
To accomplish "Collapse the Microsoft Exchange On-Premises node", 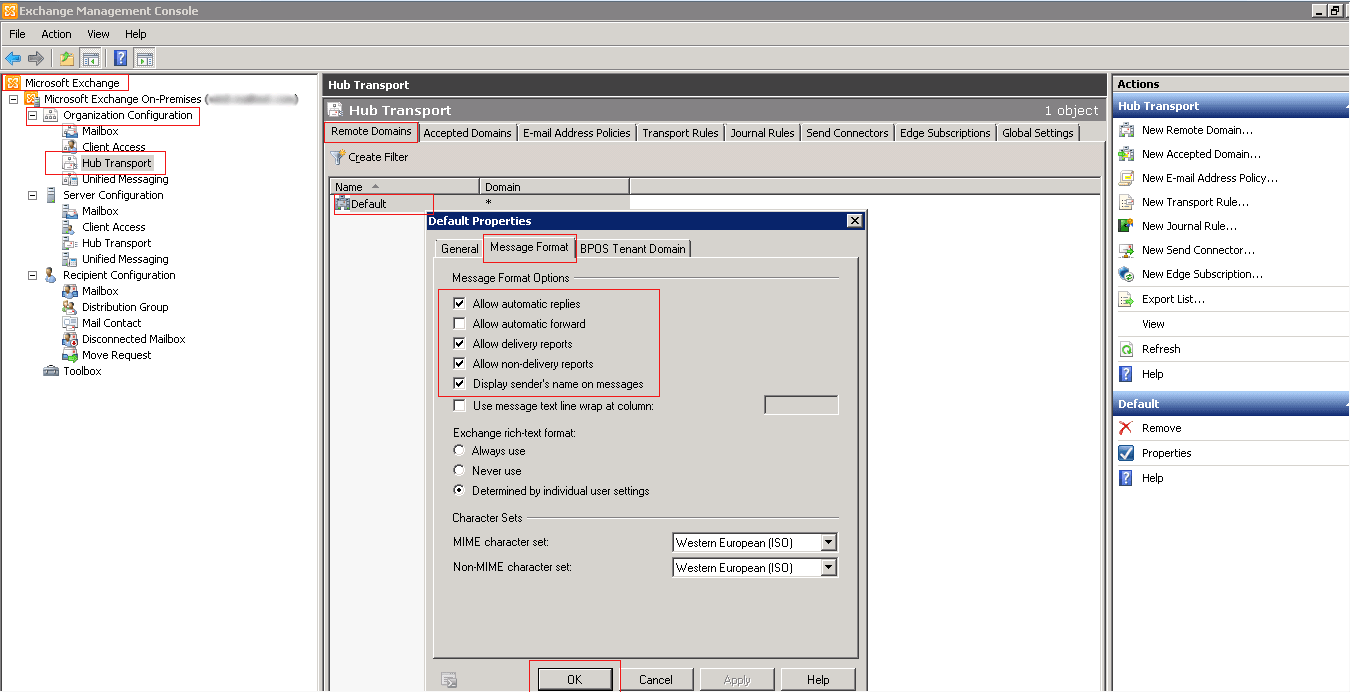I will pyautogui.click(x=13, y=100).
